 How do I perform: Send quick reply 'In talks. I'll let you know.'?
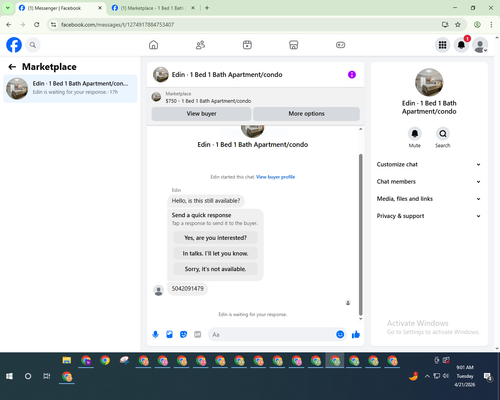click(x=215, y=253)
